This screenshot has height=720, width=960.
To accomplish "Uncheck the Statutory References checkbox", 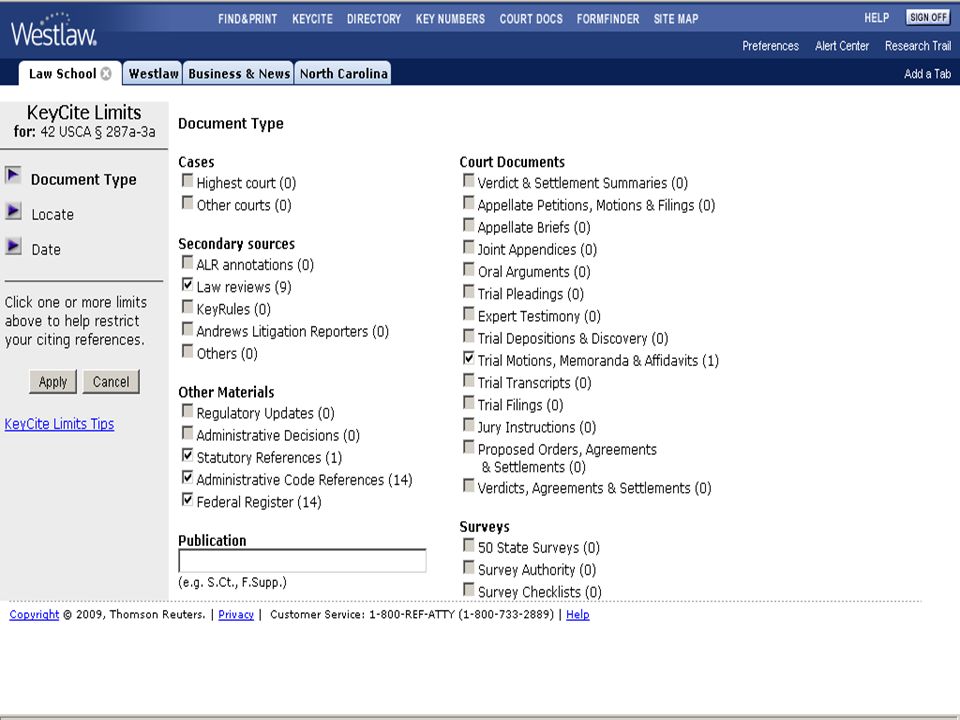I will 187,455.
